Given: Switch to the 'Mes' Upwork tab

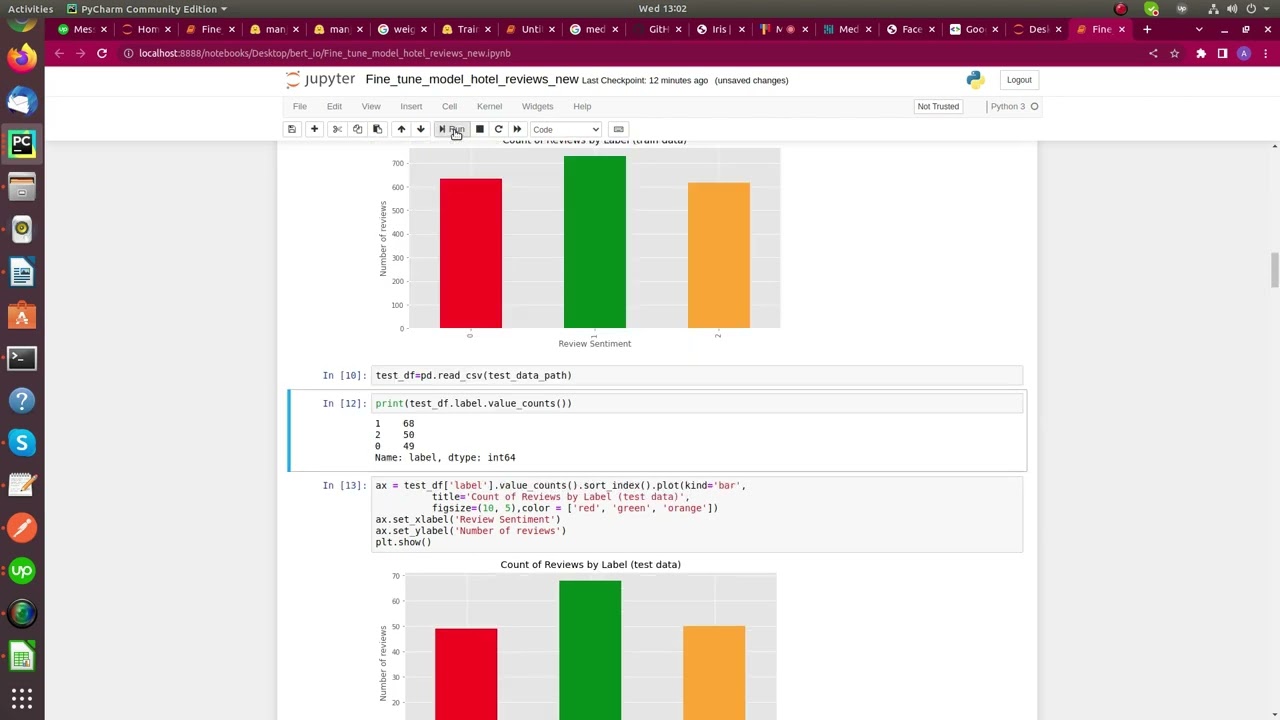Looking at the screenshot, I should click(84, 29).
